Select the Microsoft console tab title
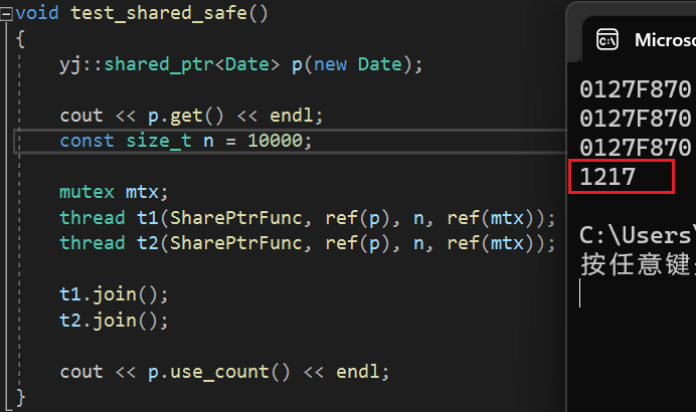Image resolution: width=697 pixels, height=412 pixels. click(665, 40)
